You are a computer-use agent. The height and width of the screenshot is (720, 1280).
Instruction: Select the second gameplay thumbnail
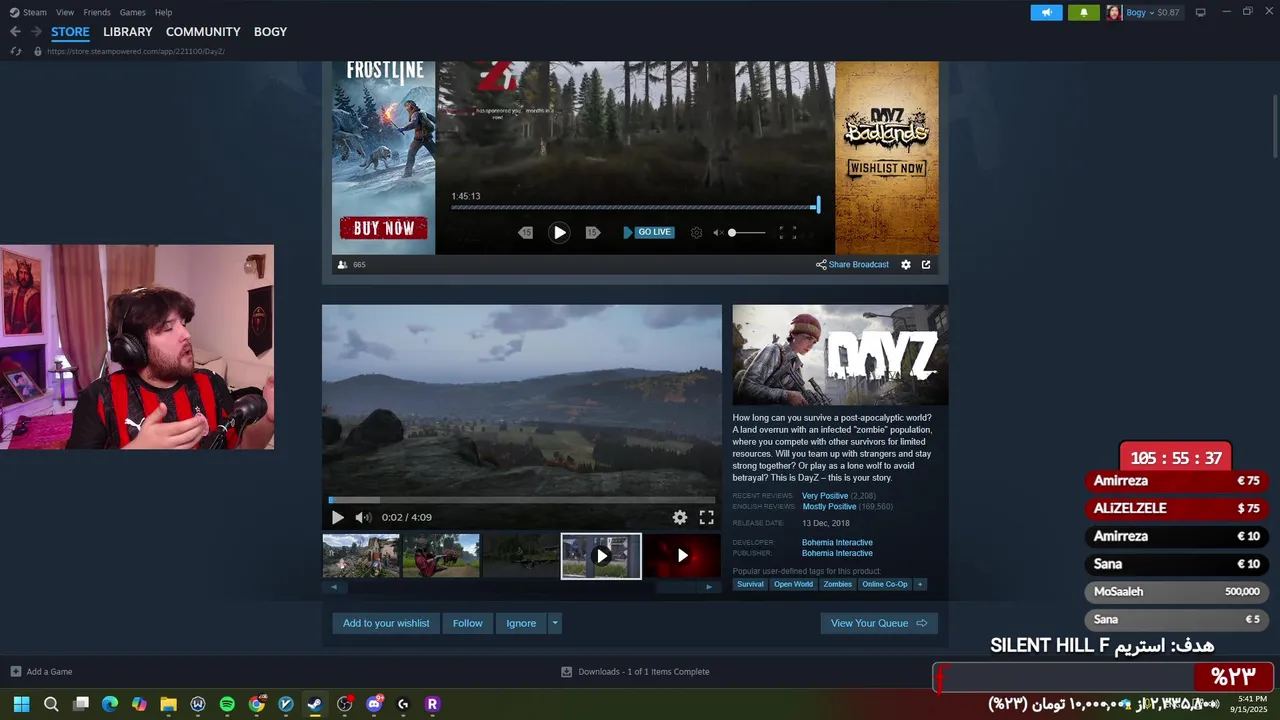point(441,556)
